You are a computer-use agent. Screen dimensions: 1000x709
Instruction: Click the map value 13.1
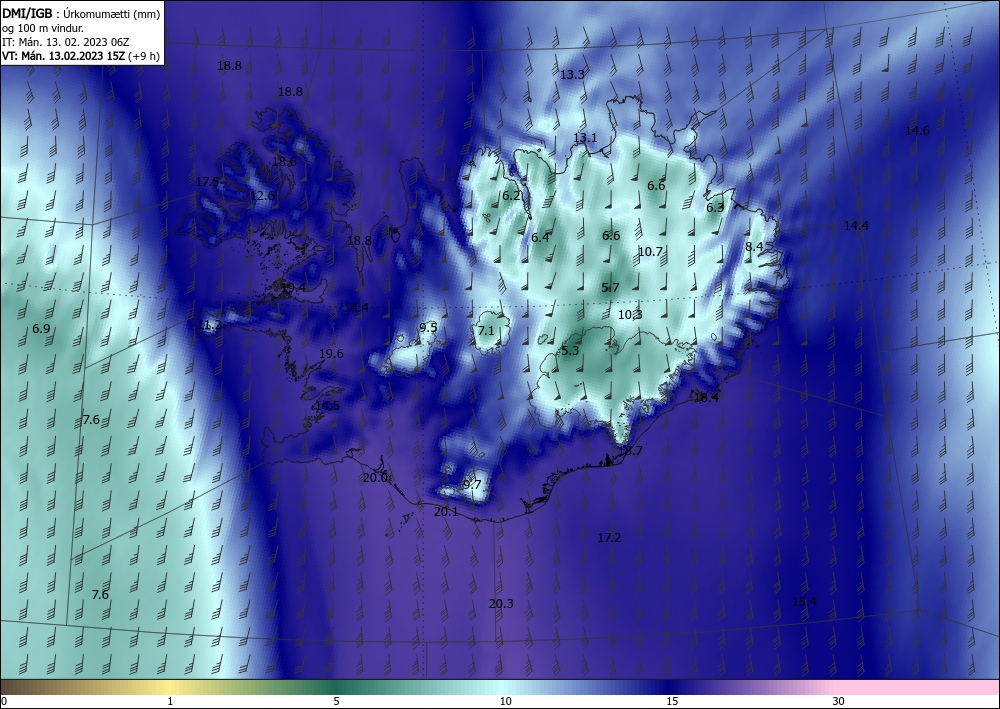pyautogui.click(x=585, y=138)
